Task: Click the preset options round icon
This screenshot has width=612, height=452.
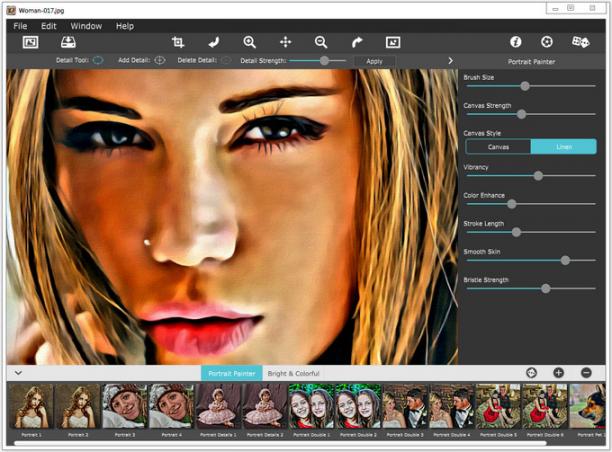Action: click(531, 373)
